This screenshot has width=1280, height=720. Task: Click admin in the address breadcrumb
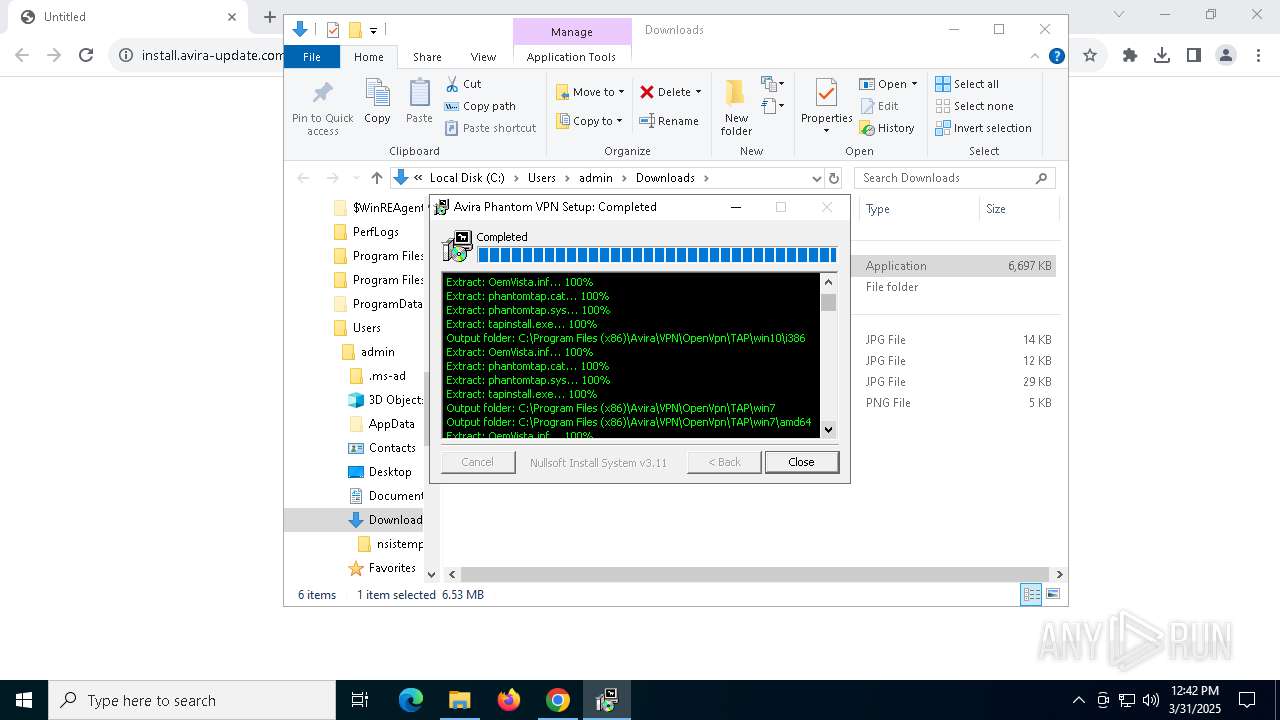[x=595, y=178]
